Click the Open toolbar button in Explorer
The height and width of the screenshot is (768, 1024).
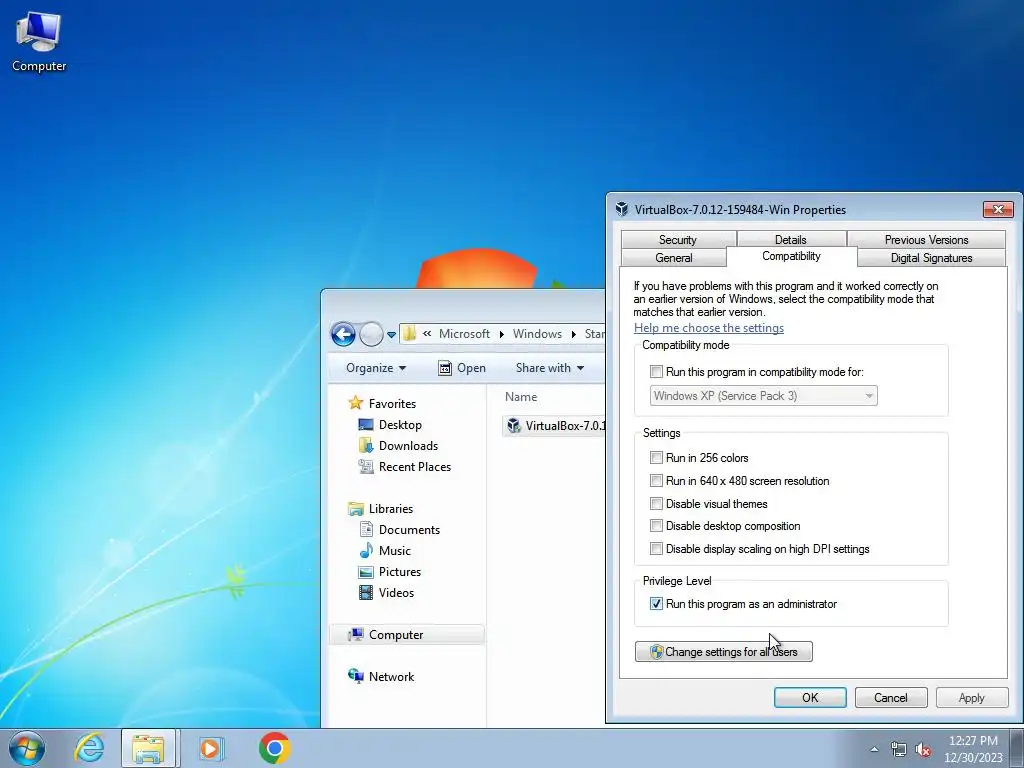pos(462,368)
